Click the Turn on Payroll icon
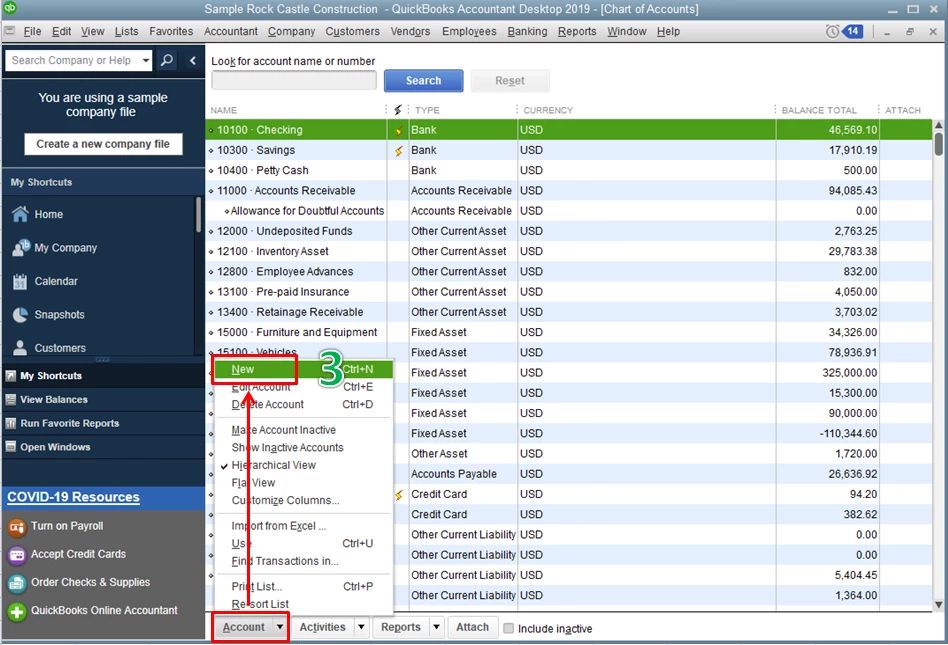948x645 pixels. pyautogui.click(x=16, y=527)
